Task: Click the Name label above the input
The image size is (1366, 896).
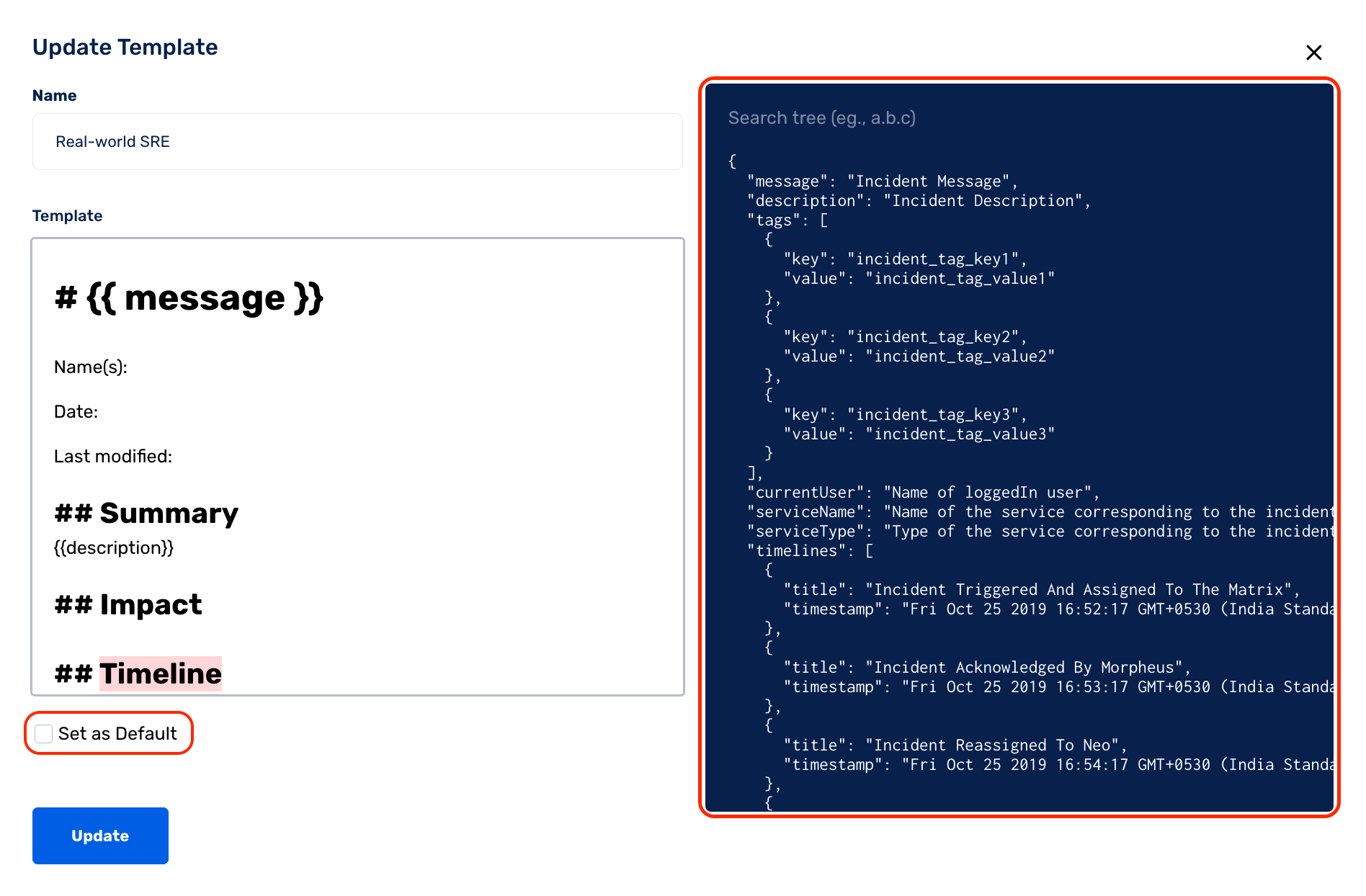Action: (x=55, y=96)
